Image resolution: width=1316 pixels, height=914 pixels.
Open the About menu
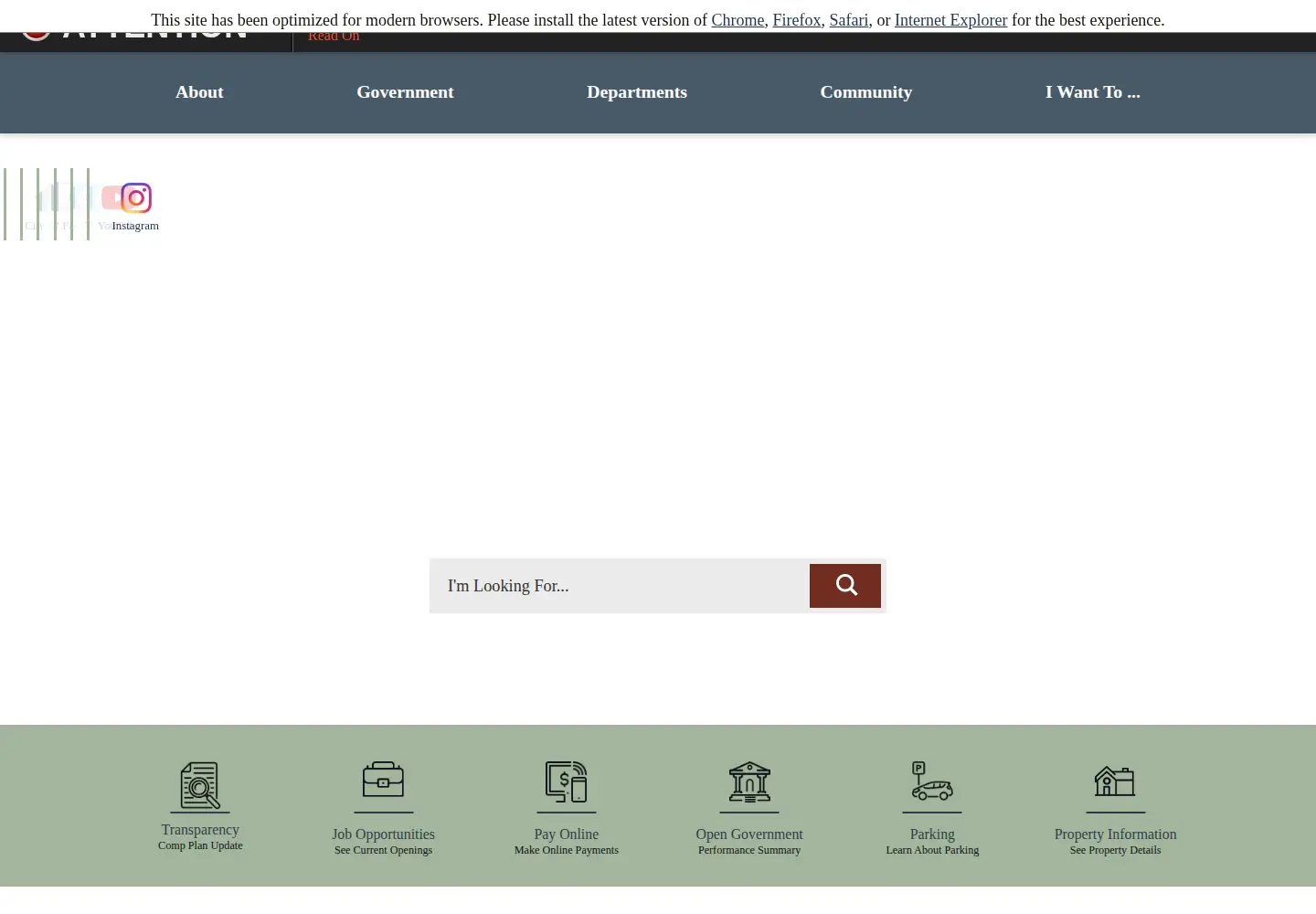[x=199, y=92]
